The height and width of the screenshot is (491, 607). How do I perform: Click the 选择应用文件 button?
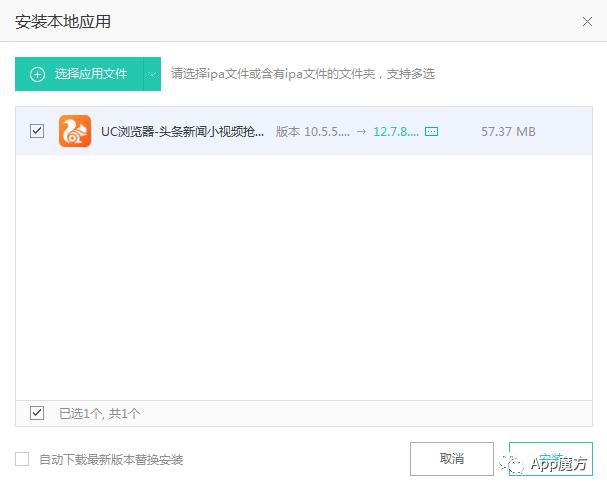[79, 74]
